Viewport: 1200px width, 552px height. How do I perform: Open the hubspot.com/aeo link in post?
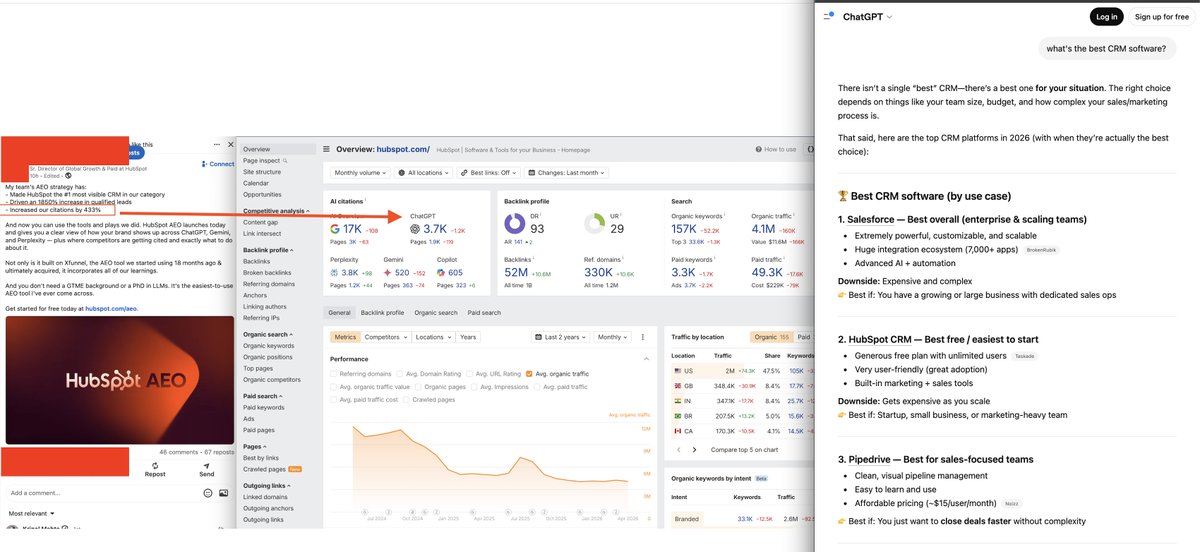pos(111,309)
